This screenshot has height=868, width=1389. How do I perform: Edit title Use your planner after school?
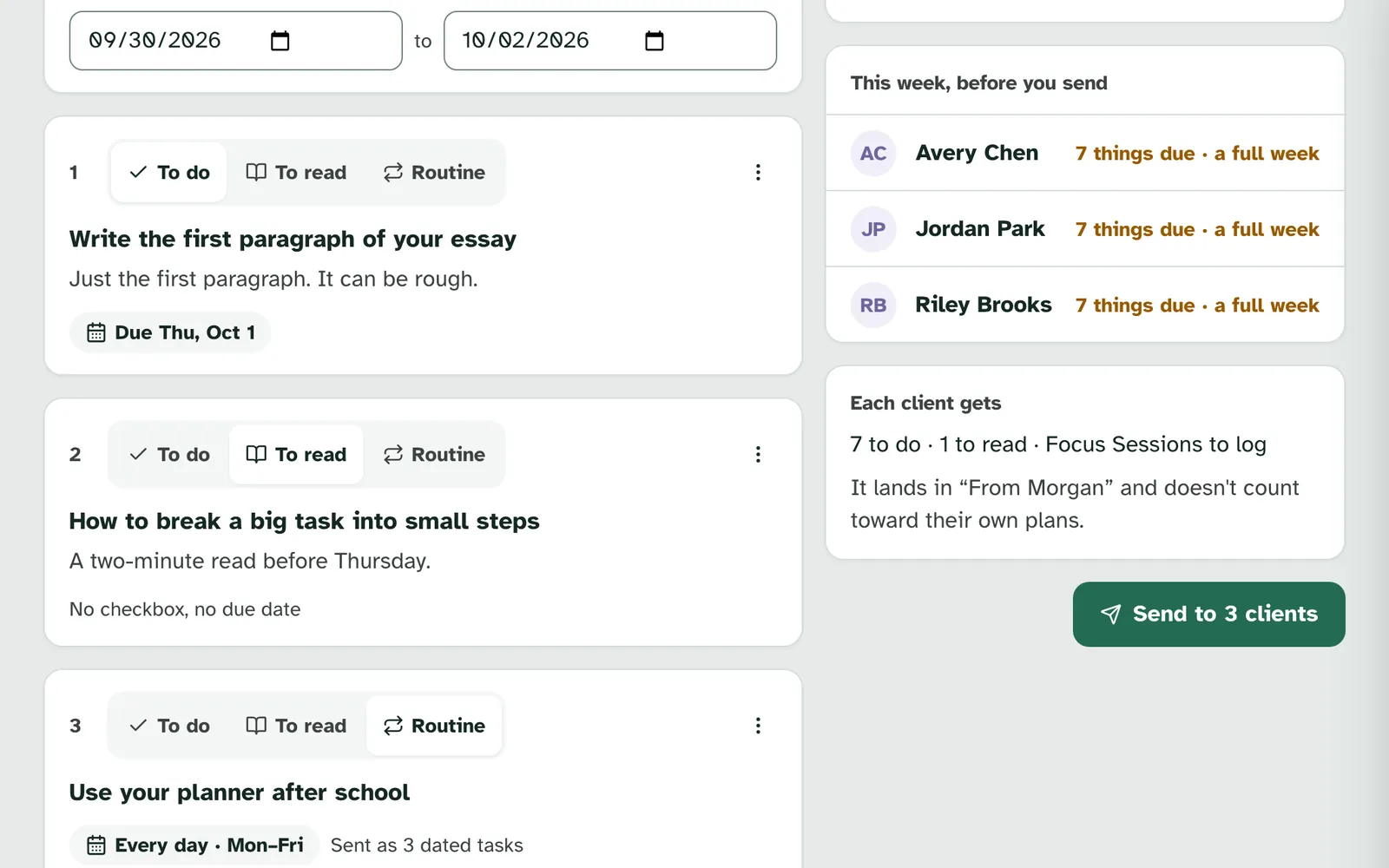[x=240, y=792]
